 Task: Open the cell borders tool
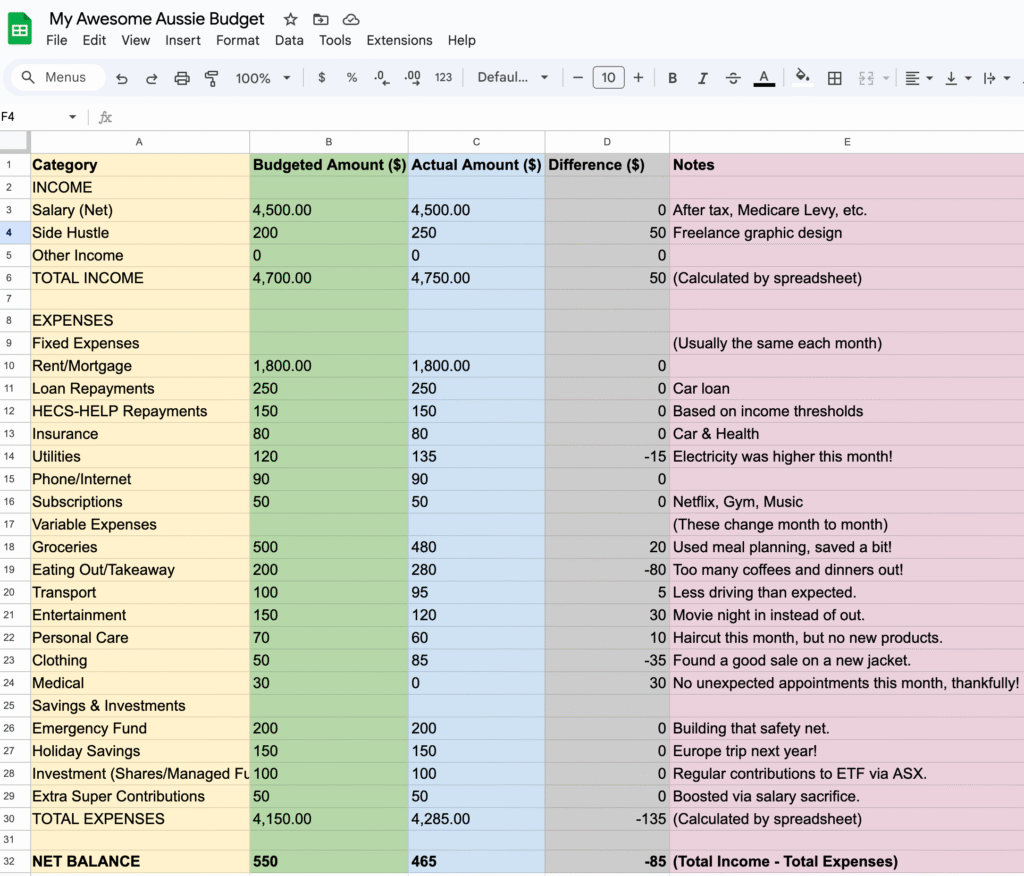[x=835, y=78]
